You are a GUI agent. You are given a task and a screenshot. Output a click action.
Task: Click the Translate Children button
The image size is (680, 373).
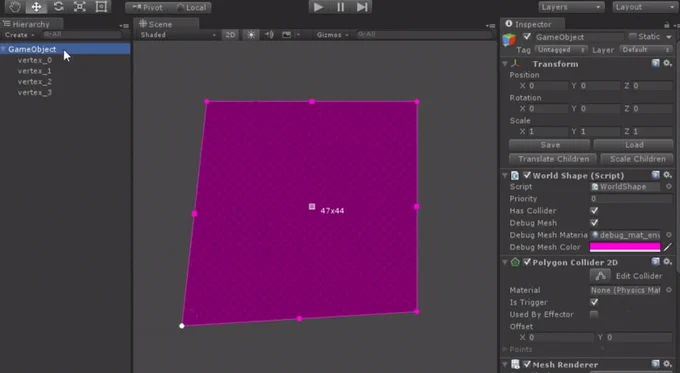(553, 159)
